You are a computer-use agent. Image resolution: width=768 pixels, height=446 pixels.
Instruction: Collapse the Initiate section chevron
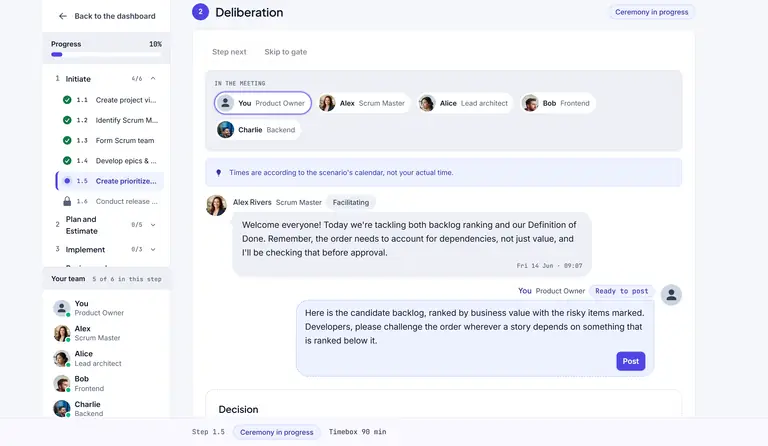pyautogui.click(x=153, y=79)
